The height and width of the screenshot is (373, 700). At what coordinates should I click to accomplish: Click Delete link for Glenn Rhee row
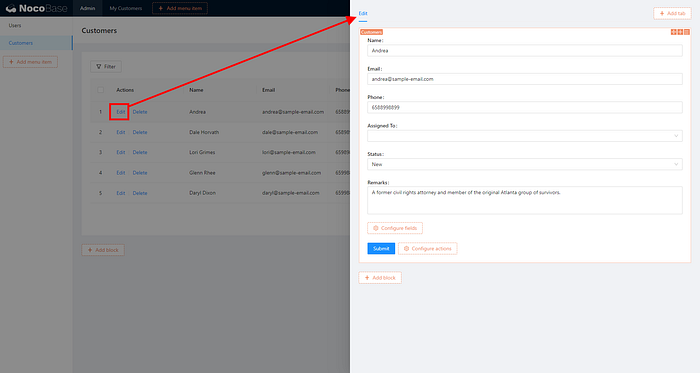[140, 173]
